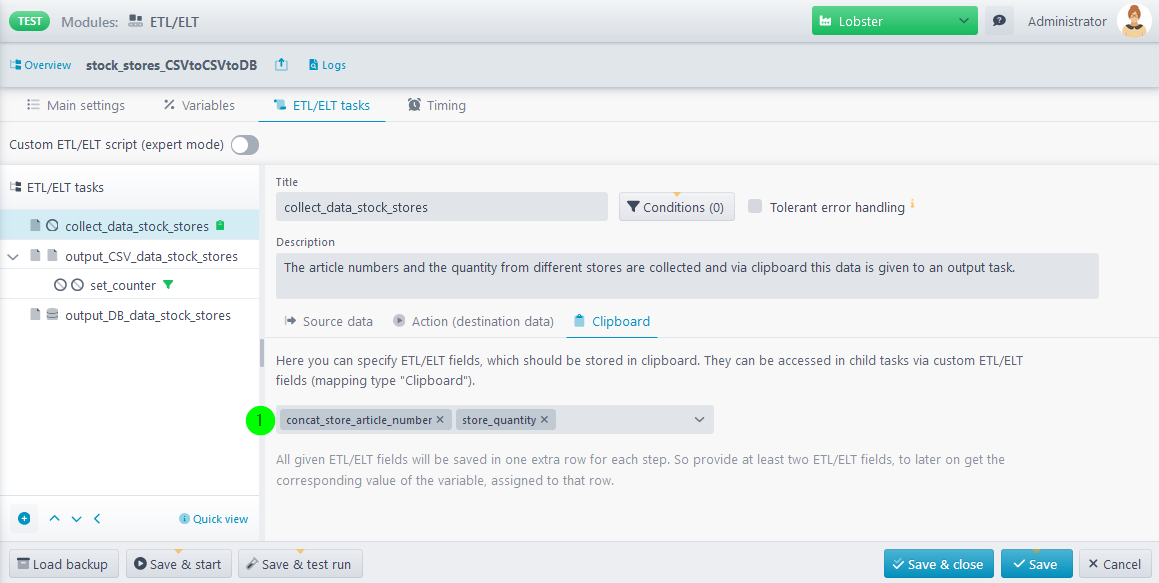Click the Cancel button
Image resolution: width=1159 pixels, height=583 pixels.
point(1115,564)
